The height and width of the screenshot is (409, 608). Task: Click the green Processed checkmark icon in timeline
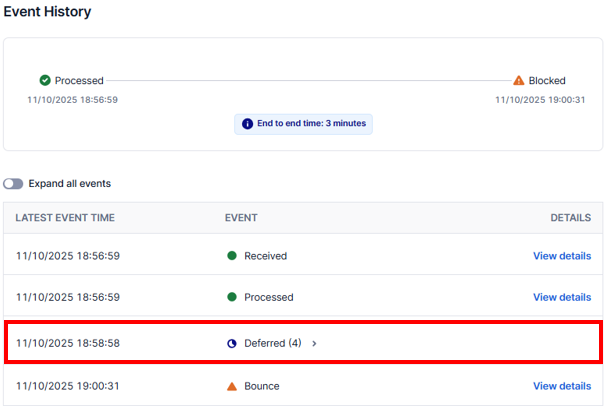click(x=45, y=80)
